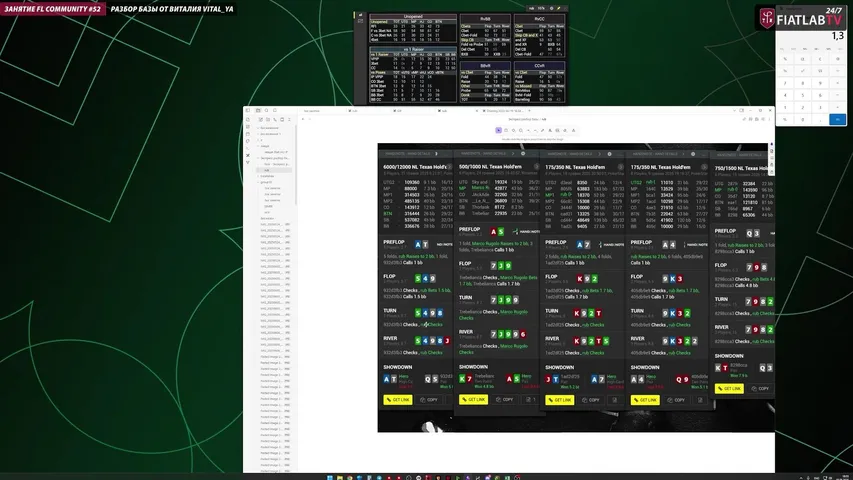The image size is (853, 480).
Task: Click the Calculator display showing 1,3
Action: [x=838, y=36]
